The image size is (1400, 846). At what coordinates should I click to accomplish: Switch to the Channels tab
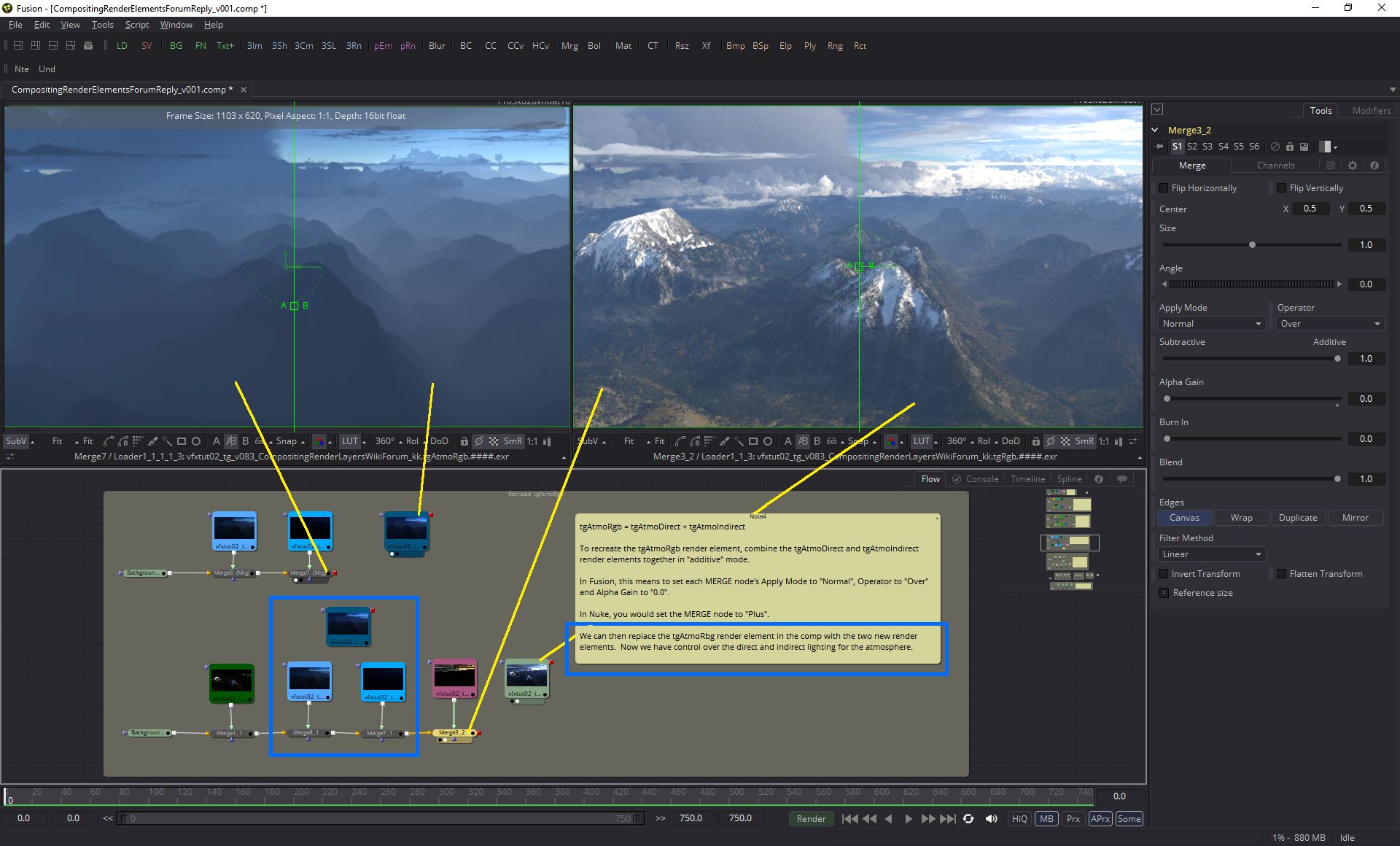click(x=1275, y=166)
